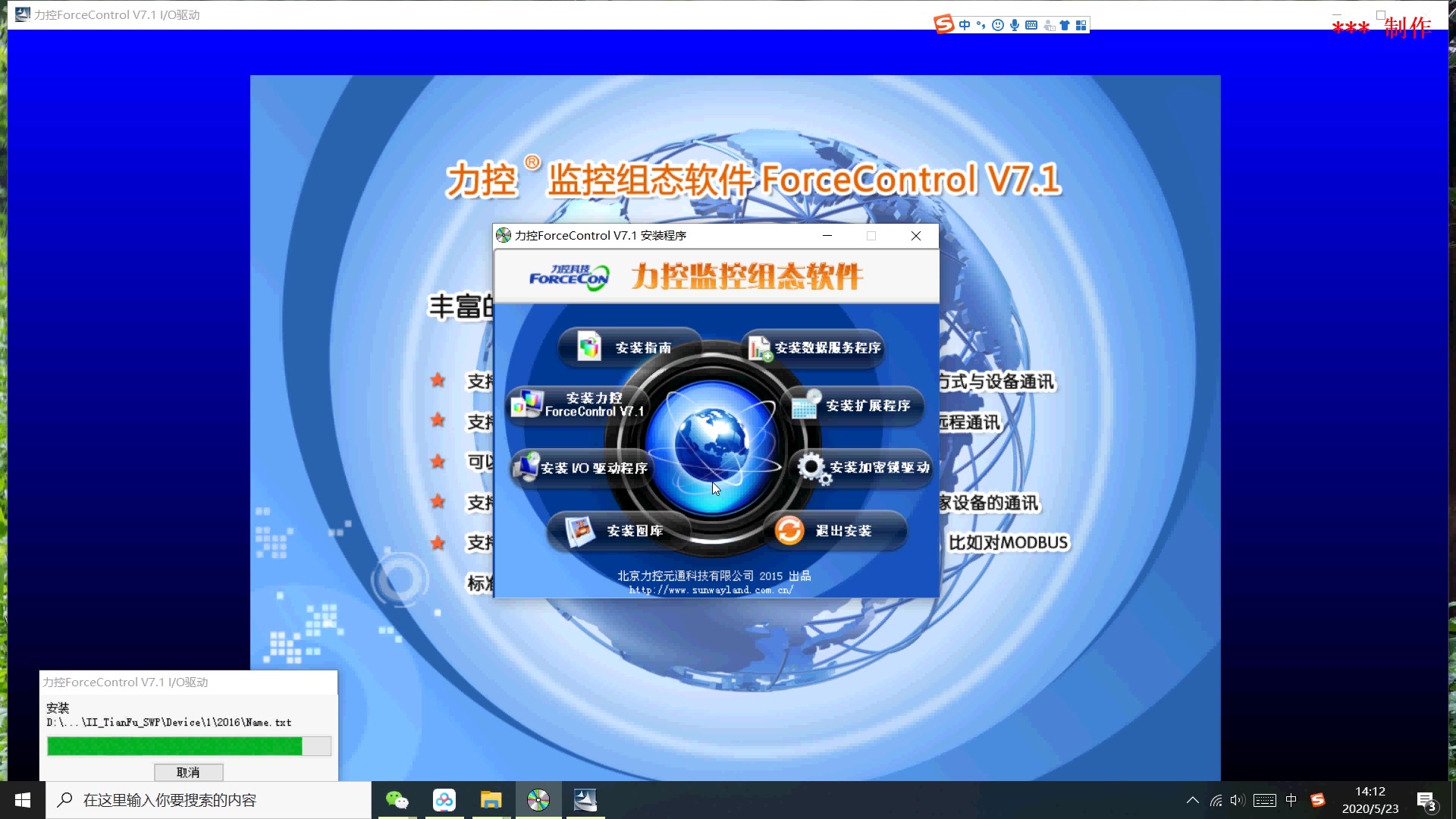Click the 安装加密锁驱动 gear icon

point(812,467)
